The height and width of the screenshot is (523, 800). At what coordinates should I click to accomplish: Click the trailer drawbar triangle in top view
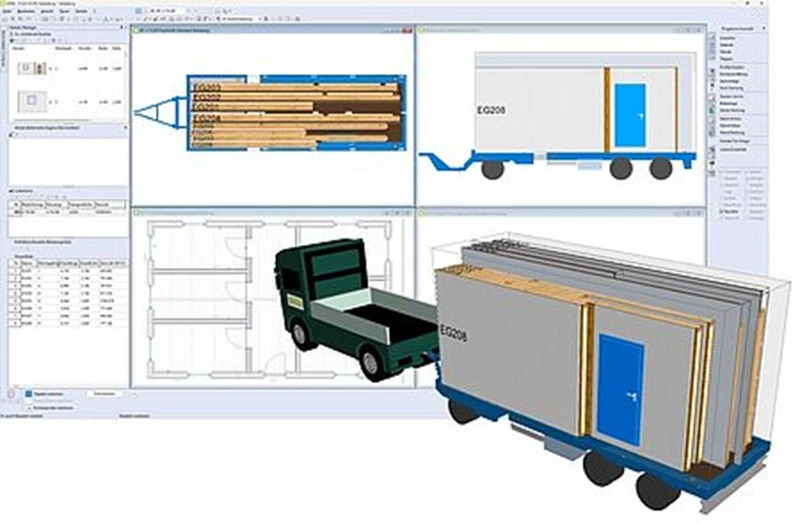pyautogui.click(x=160, y=111)
